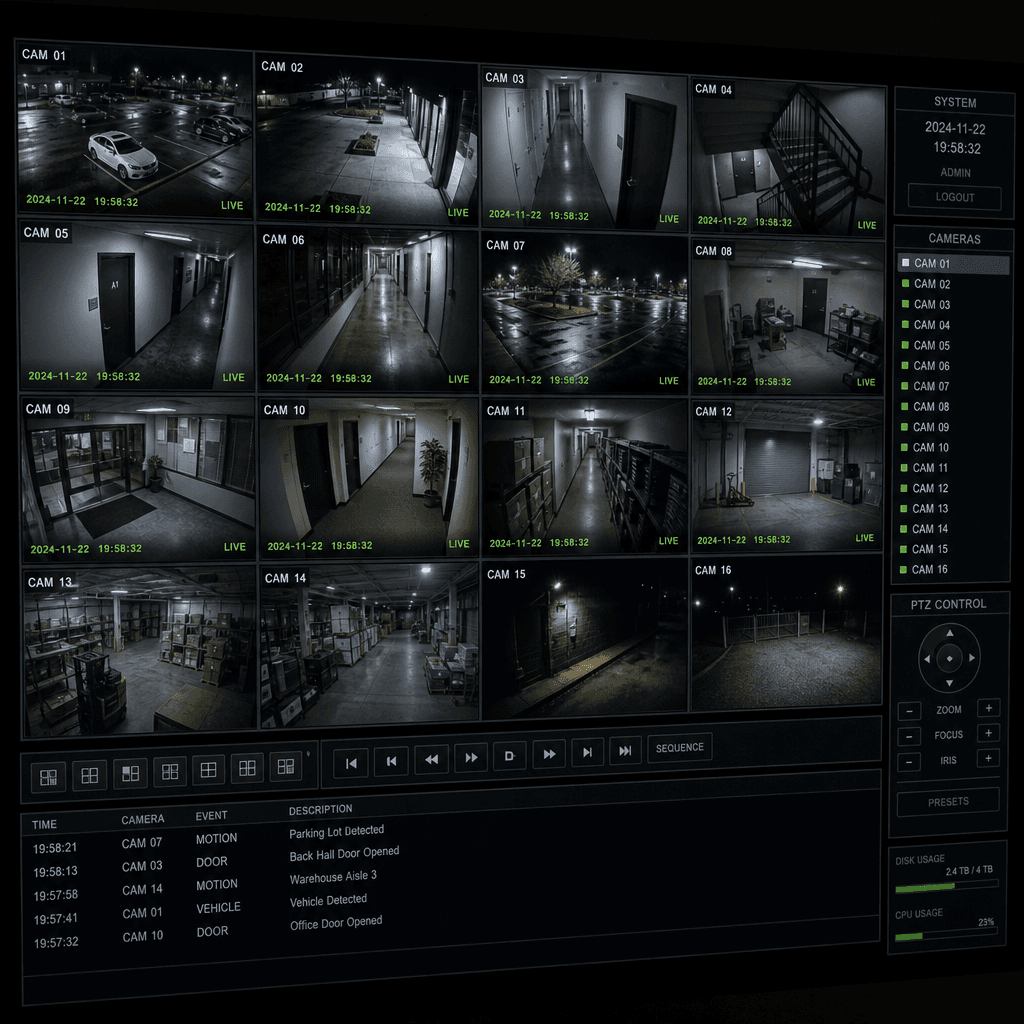The image size is (1024, 1024).
Task: Close the IRIS with the minus button
Action: (909, 761)
